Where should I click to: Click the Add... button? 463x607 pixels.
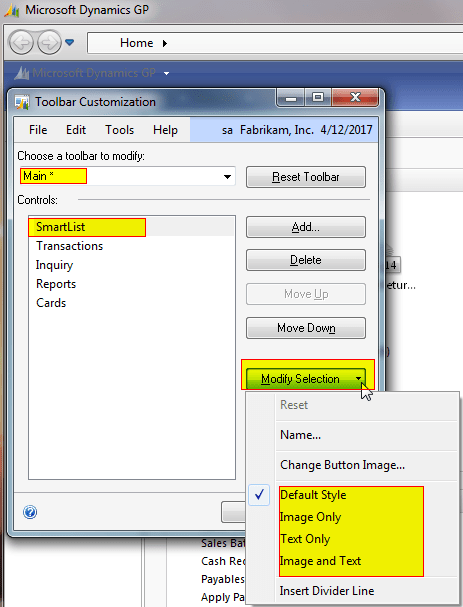306,227
